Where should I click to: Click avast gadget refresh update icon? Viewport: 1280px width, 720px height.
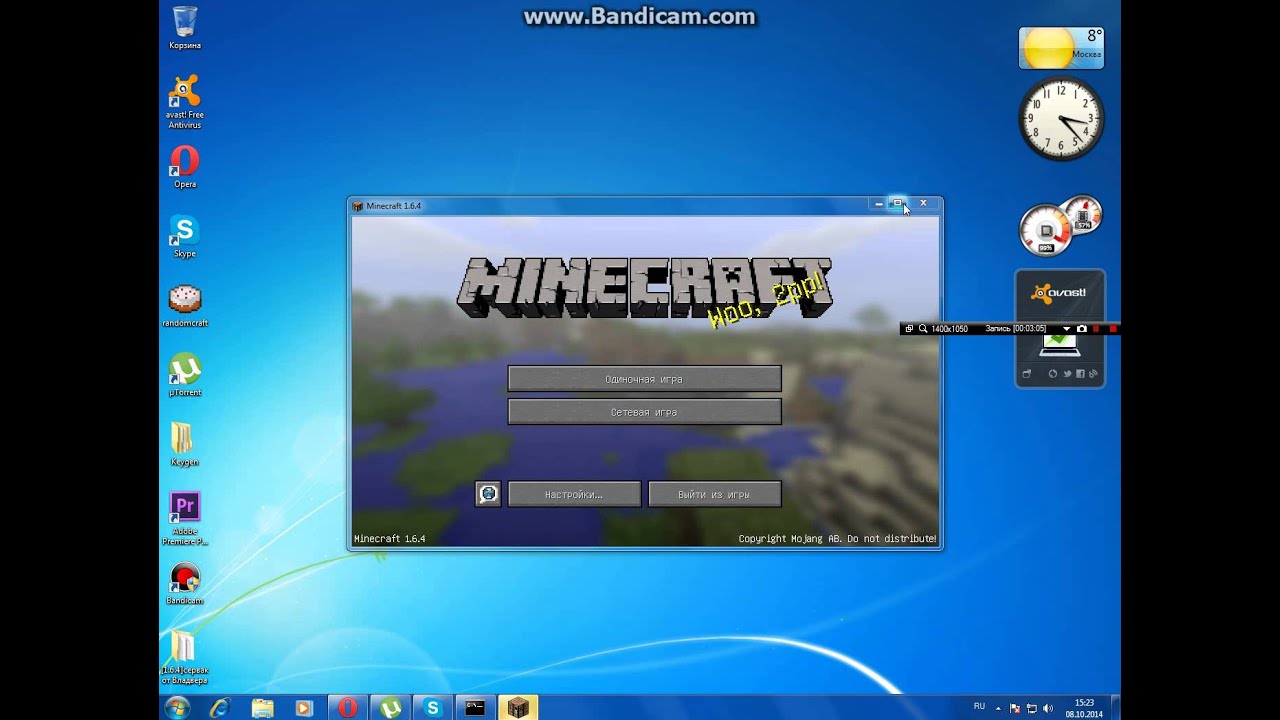pyautogui.click(x=1053, y=374)
